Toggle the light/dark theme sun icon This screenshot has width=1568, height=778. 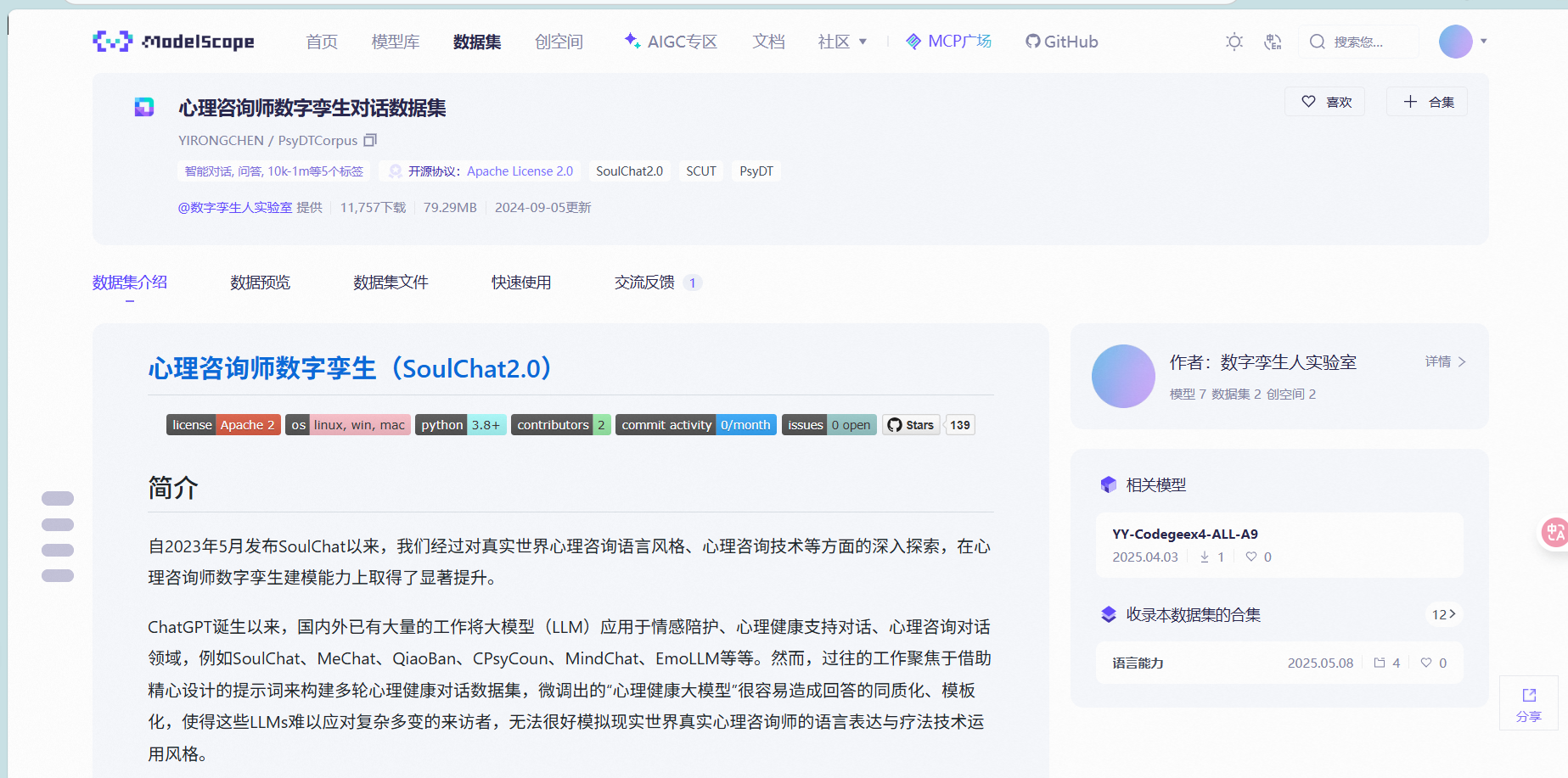[x=1234, y=42]
